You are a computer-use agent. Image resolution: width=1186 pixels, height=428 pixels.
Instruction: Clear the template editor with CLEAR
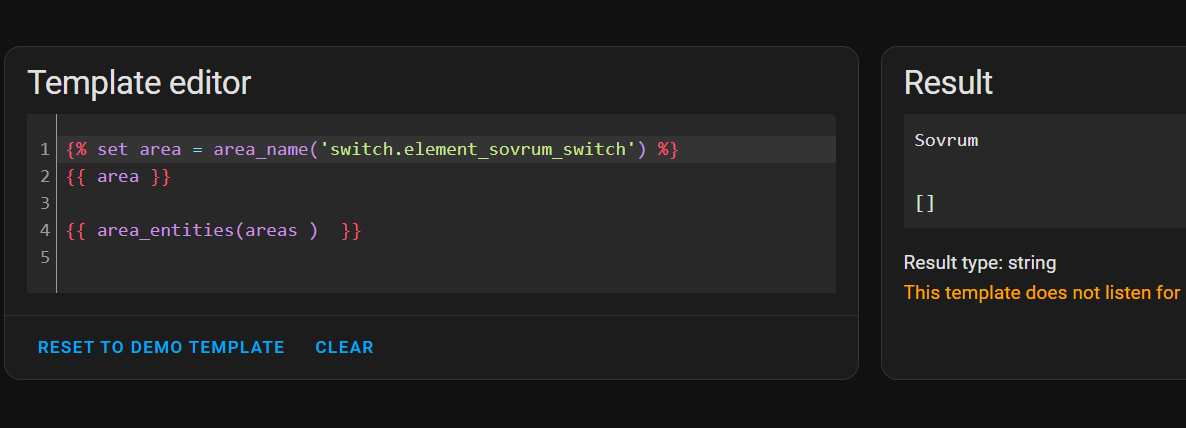(344, 347)
